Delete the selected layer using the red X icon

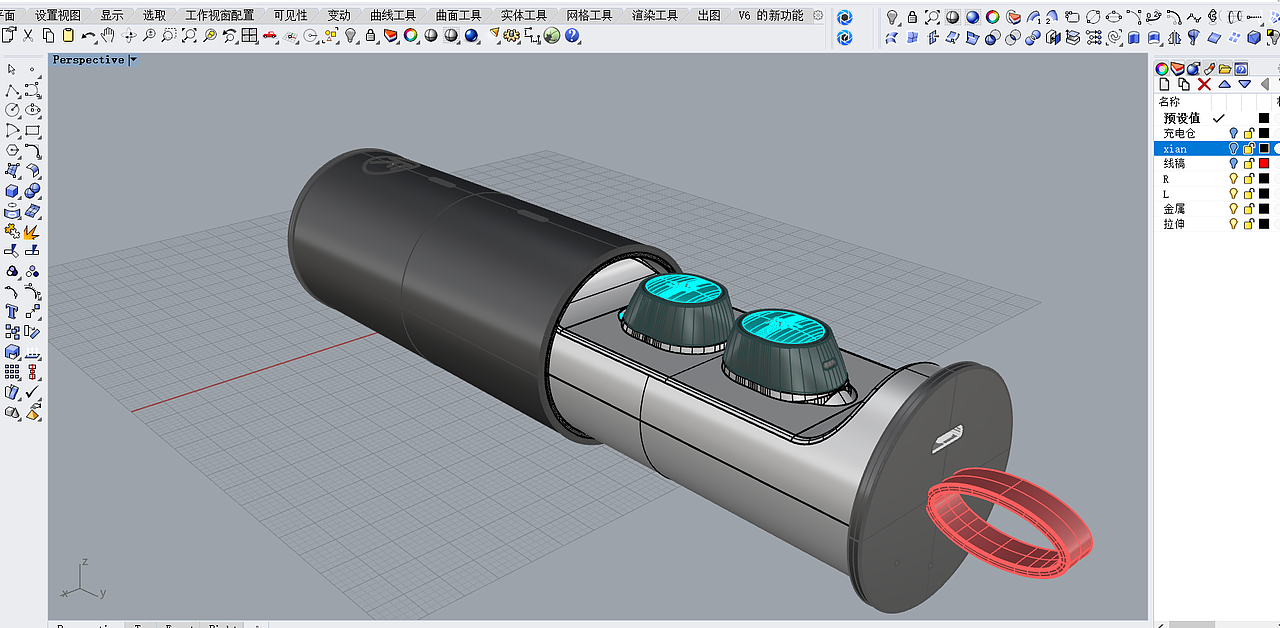click(x=1204, y=84)
